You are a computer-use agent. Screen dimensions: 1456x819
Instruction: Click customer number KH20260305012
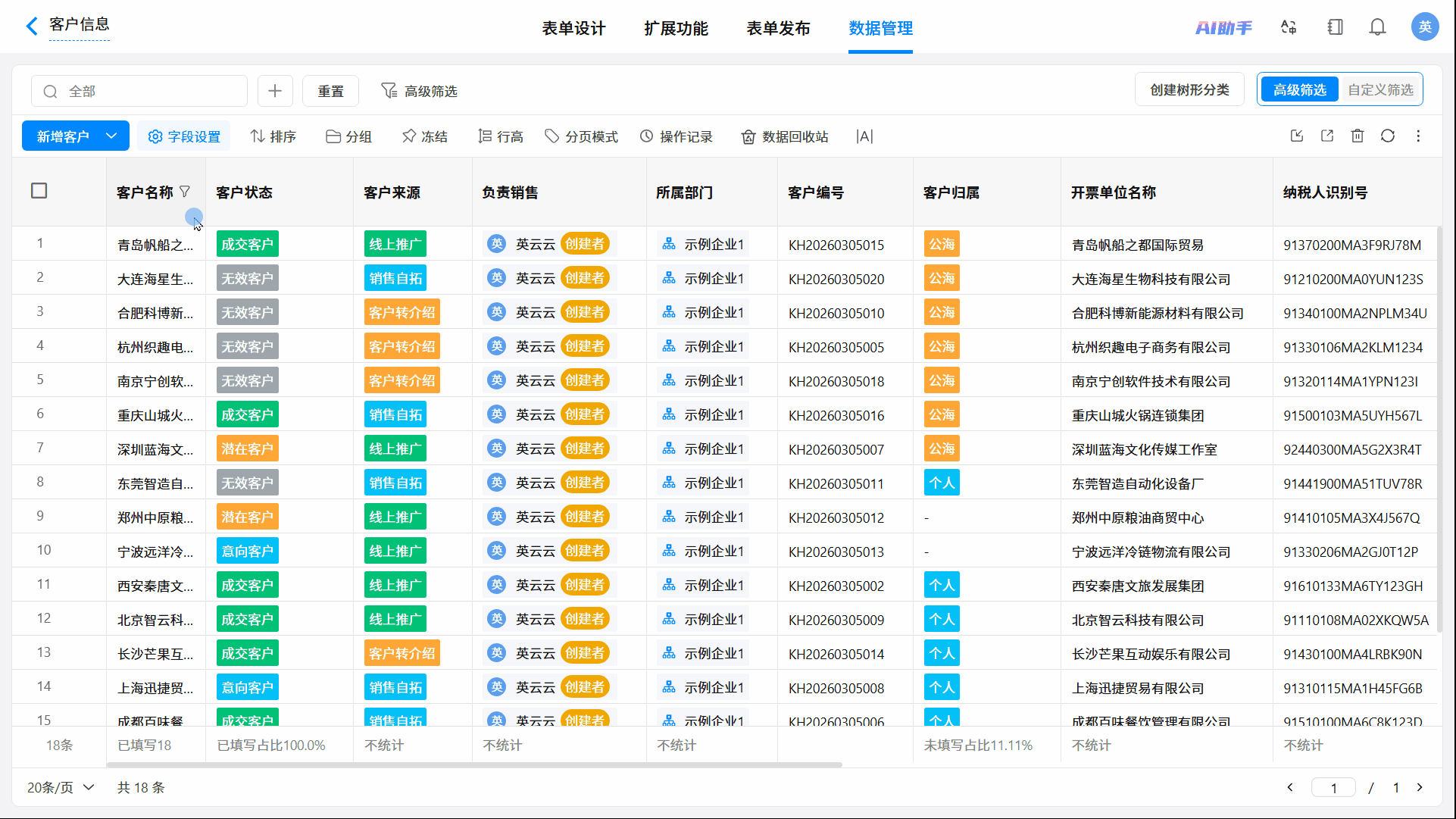click(836, 517)
